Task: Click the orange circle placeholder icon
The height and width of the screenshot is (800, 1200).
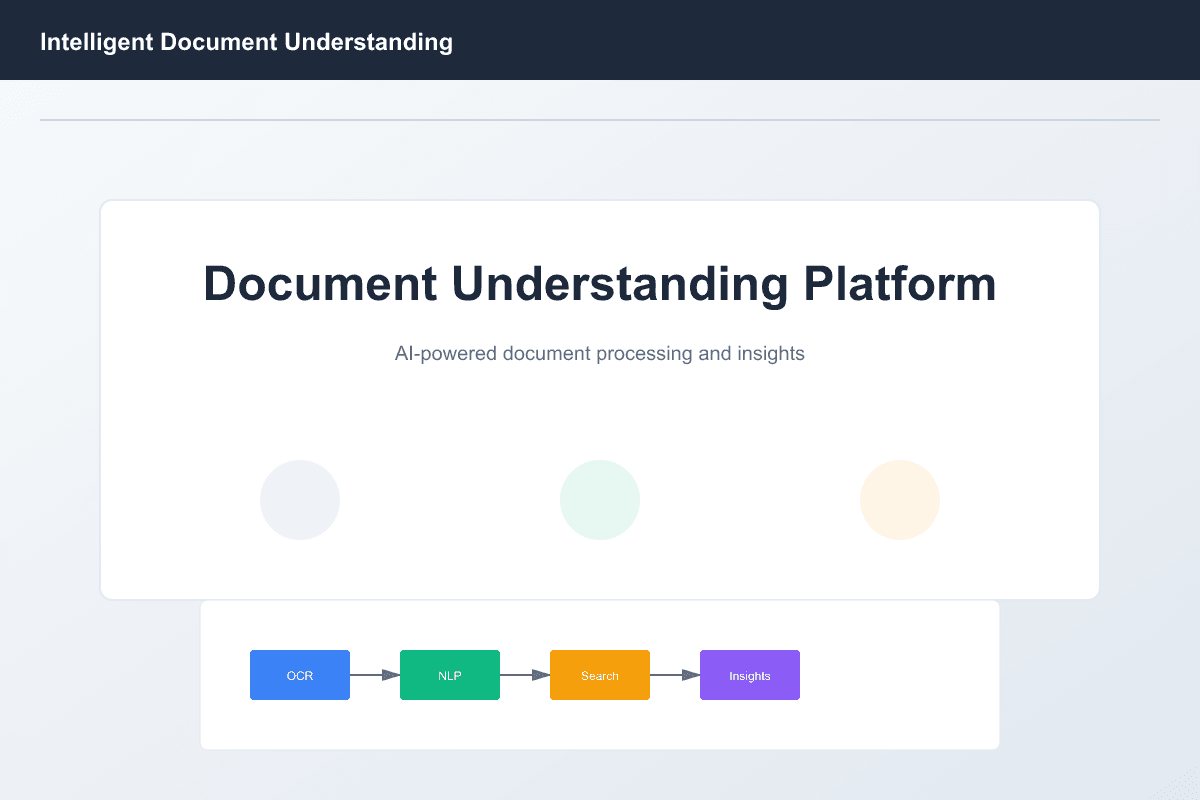Action: (900, 500)
